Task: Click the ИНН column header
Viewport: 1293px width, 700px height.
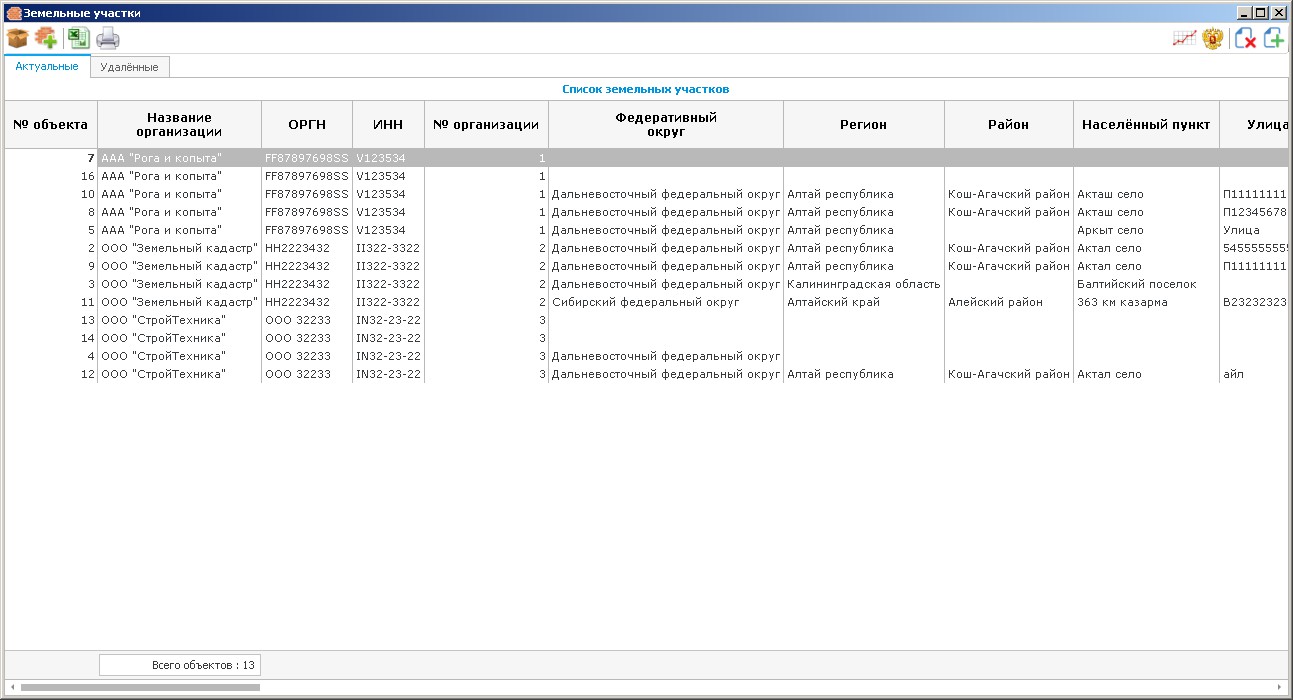Action: 388,125
